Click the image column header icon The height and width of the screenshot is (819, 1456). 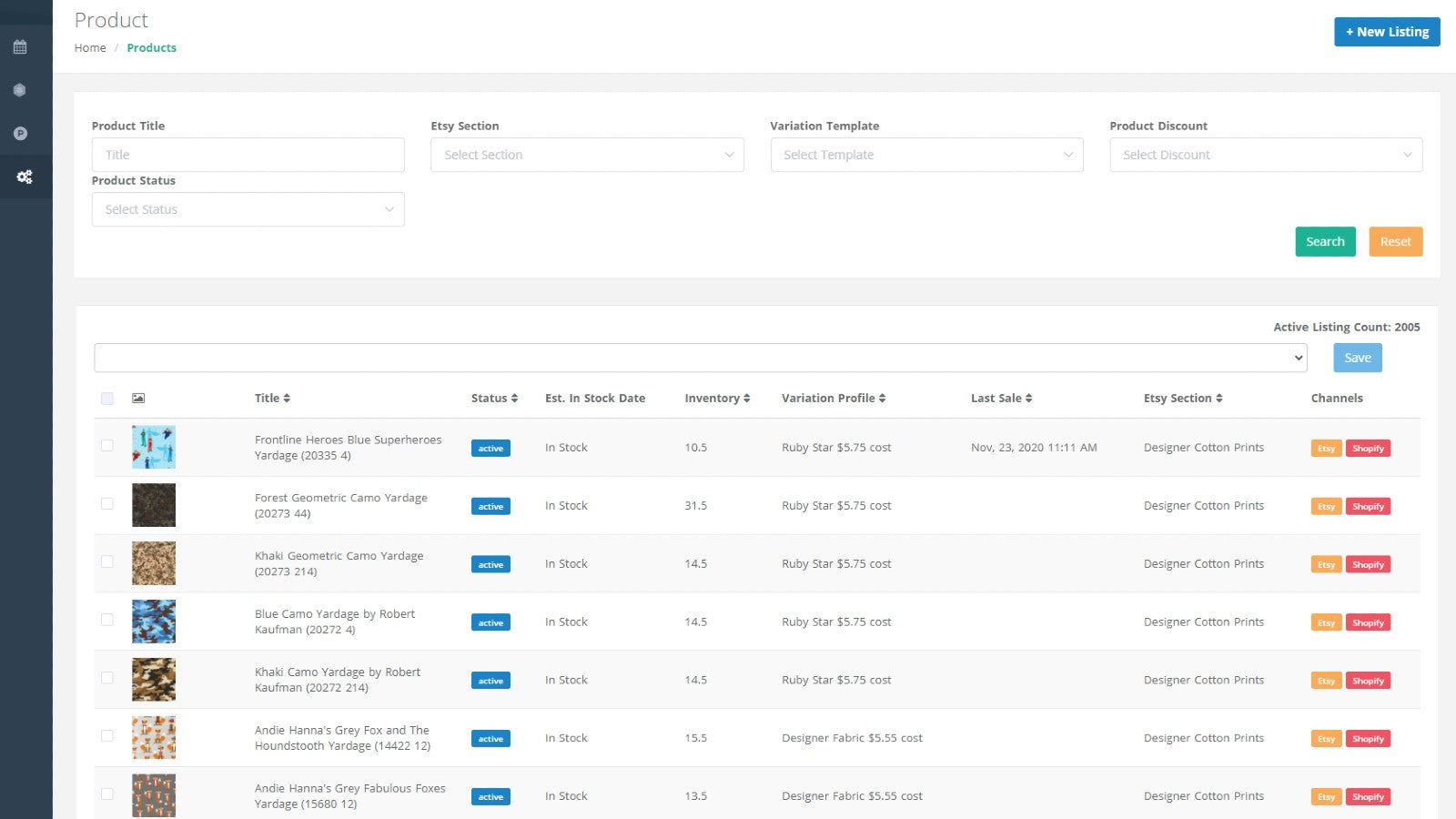[138, 398]
